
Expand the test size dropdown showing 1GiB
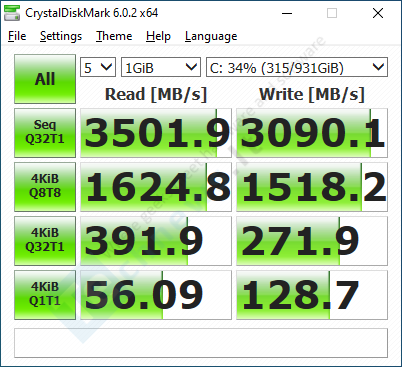click(161, 67)
